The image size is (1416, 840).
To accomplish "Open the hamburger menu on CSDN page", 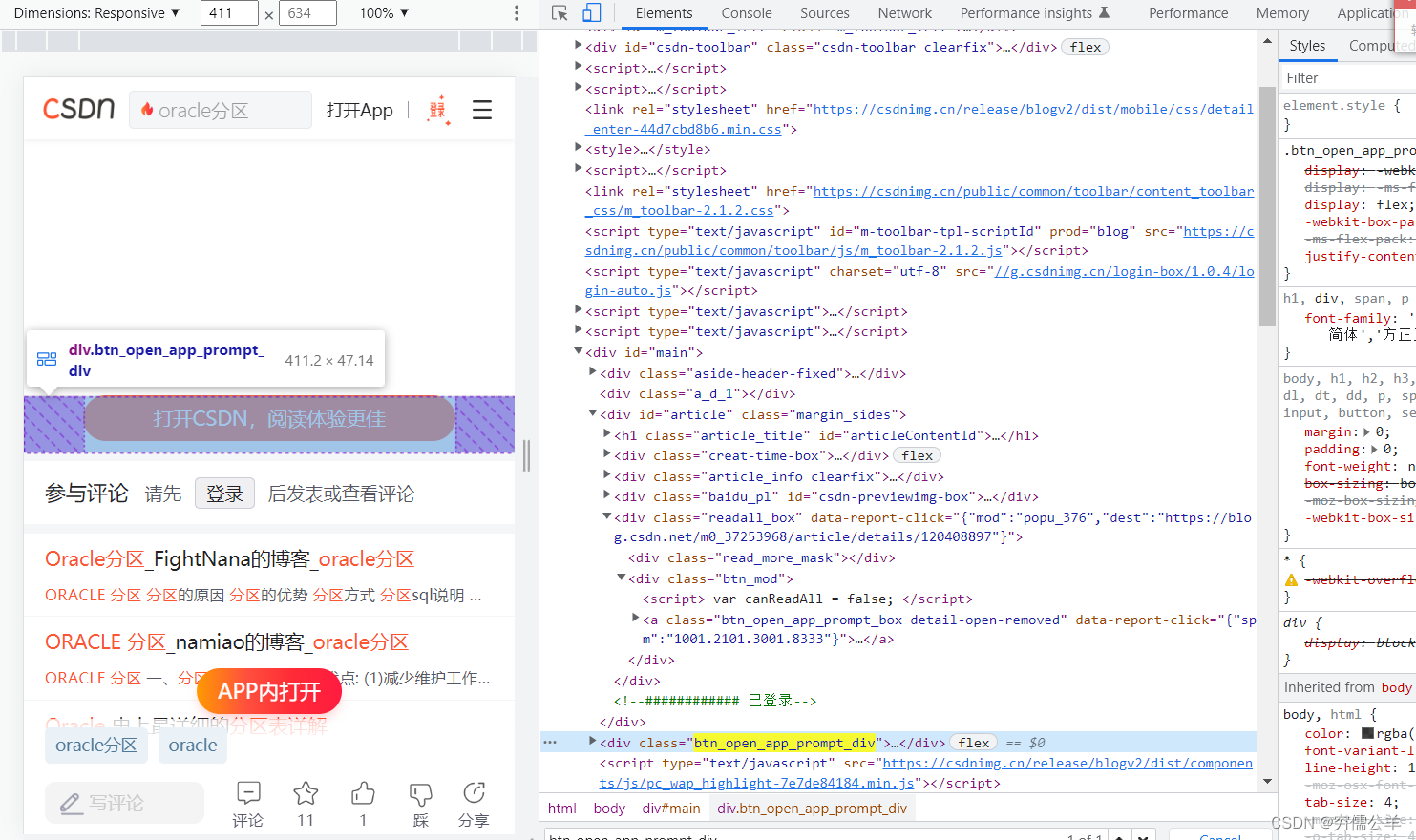I will point(482,110).
